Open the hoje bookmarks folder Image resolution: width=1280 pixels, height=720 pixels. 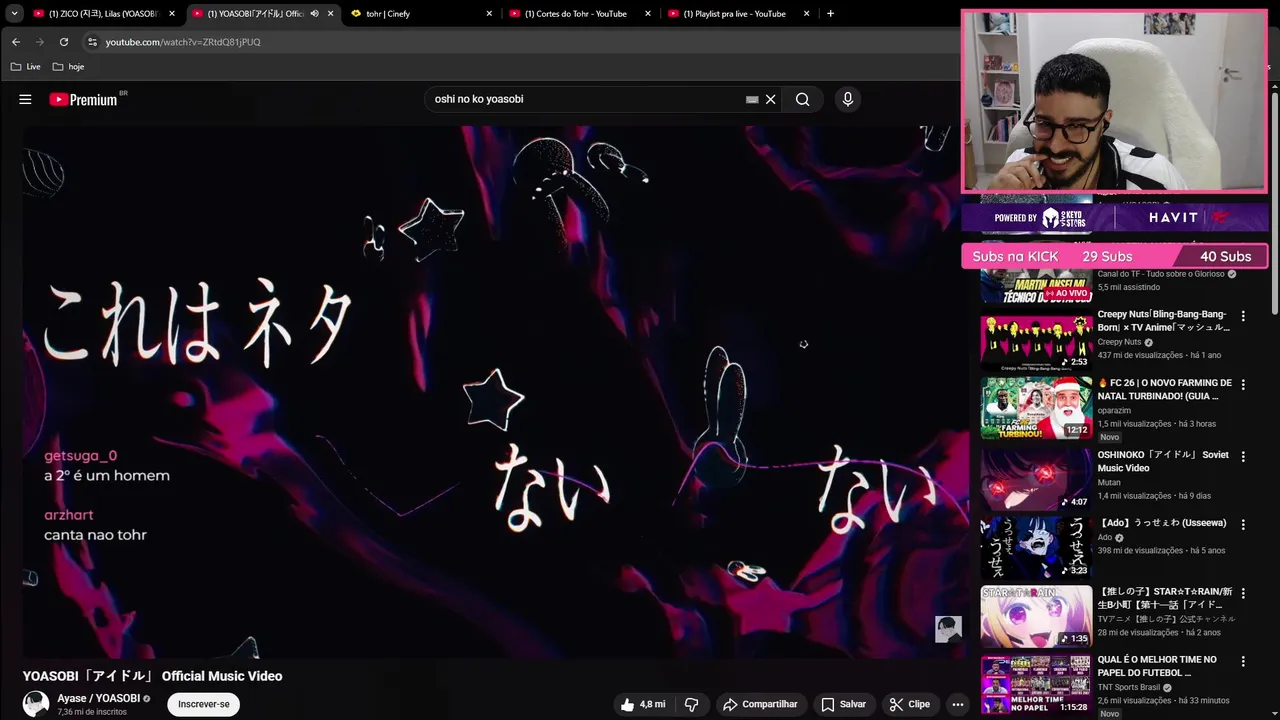click(68, 67)
